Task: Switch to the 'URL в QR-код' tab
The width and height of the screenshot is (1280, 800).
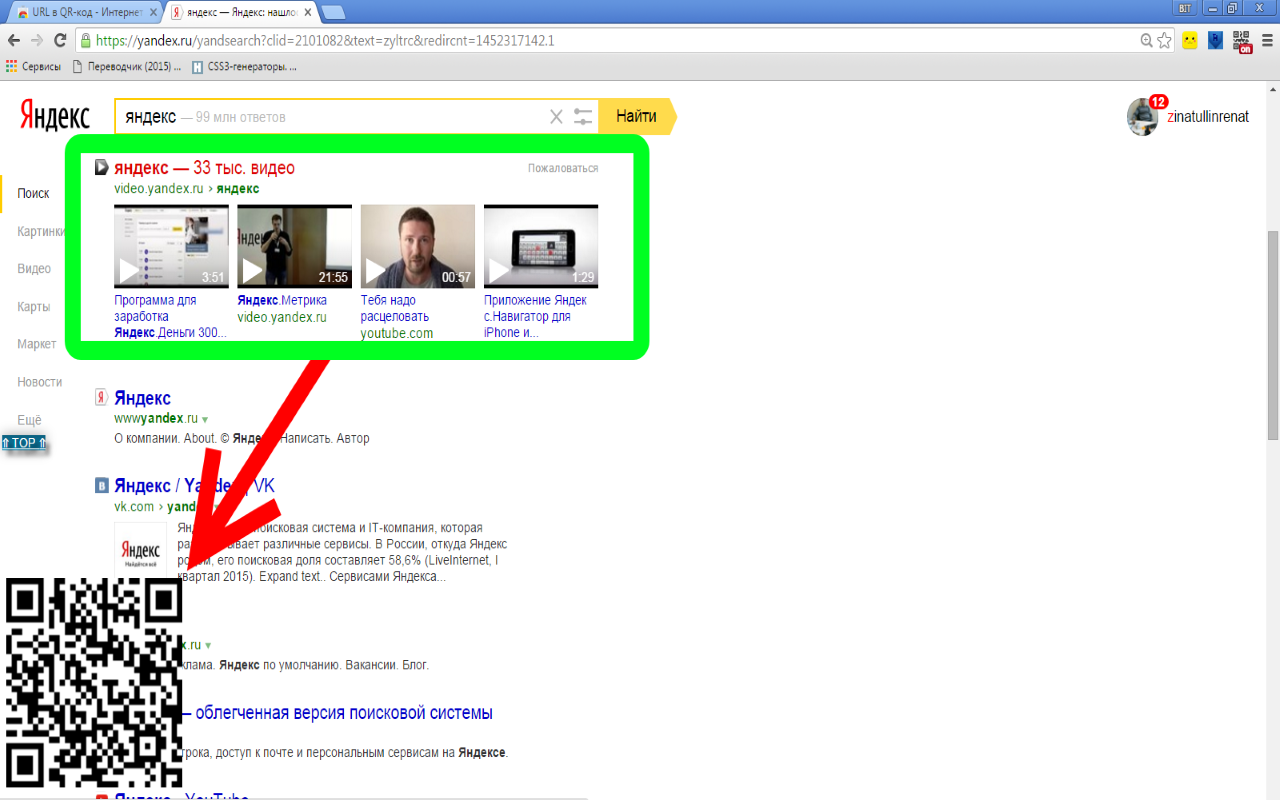Action: [85, 12]
